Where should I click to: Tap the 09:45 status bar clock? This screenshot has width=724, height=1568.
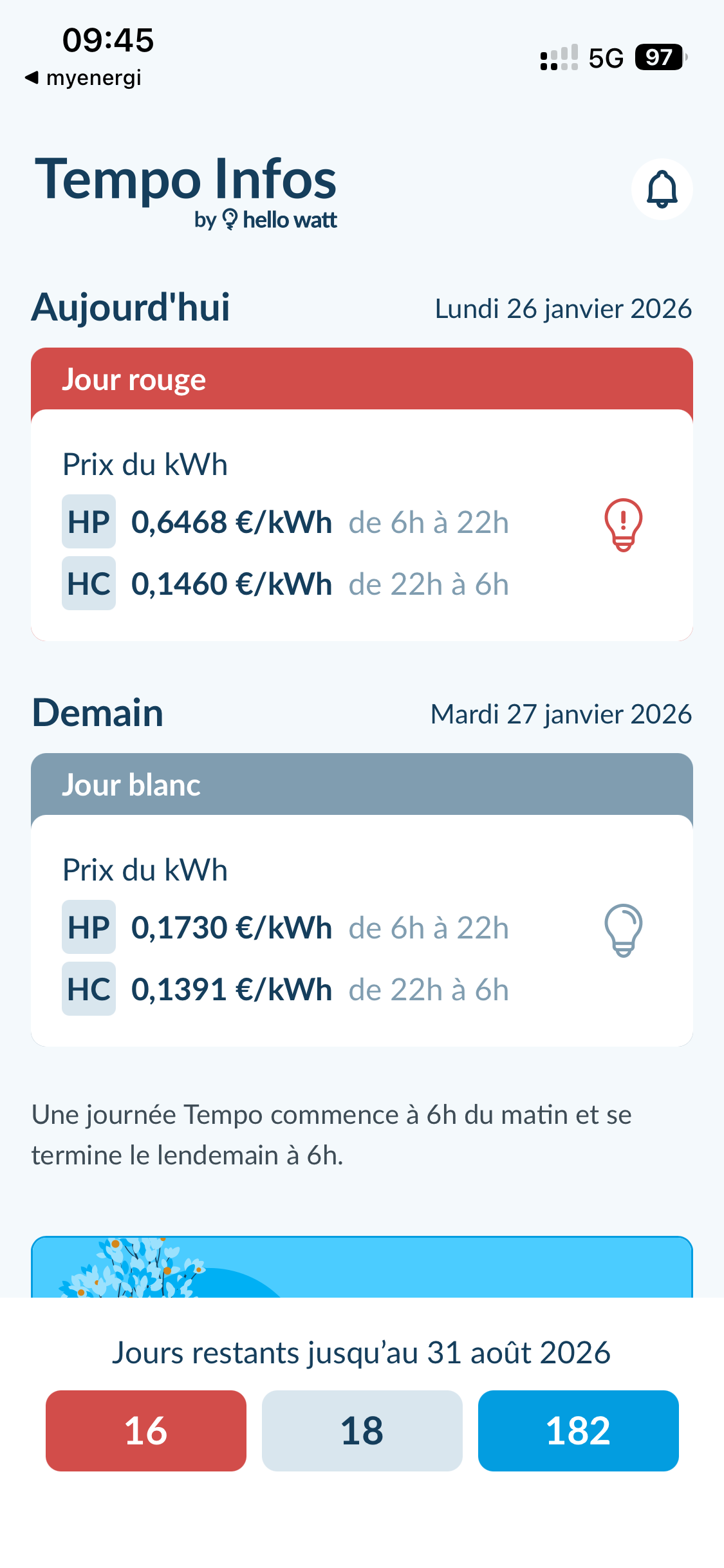(108, 41)
